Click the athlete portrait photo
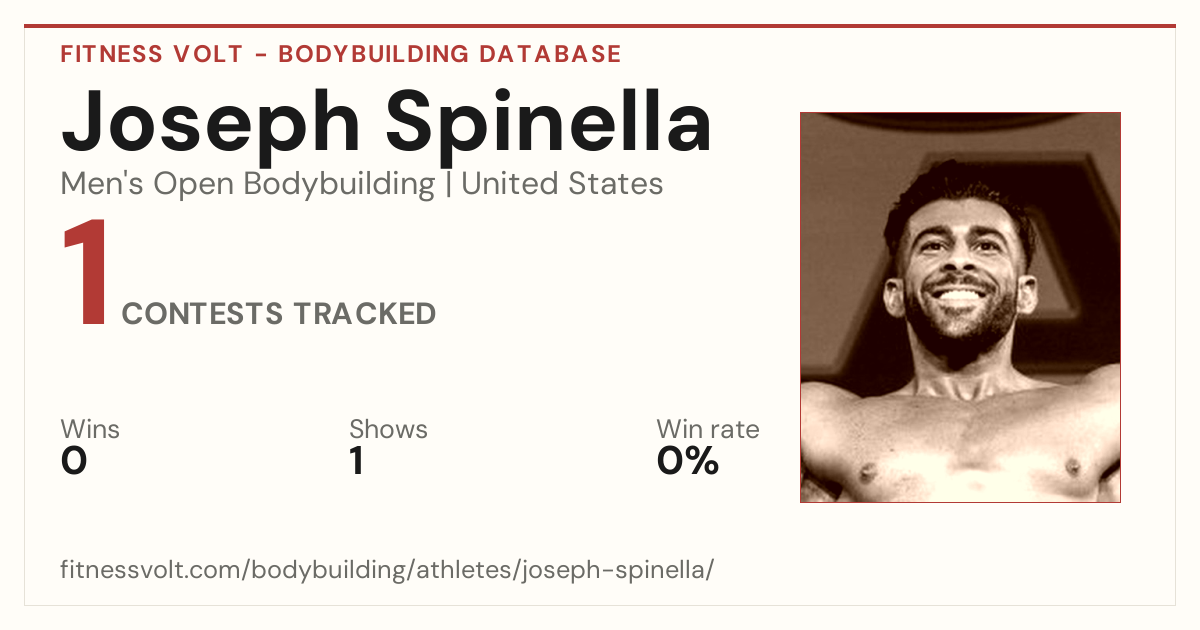Viewport: 1200px width, 630px height. (960, 307)
